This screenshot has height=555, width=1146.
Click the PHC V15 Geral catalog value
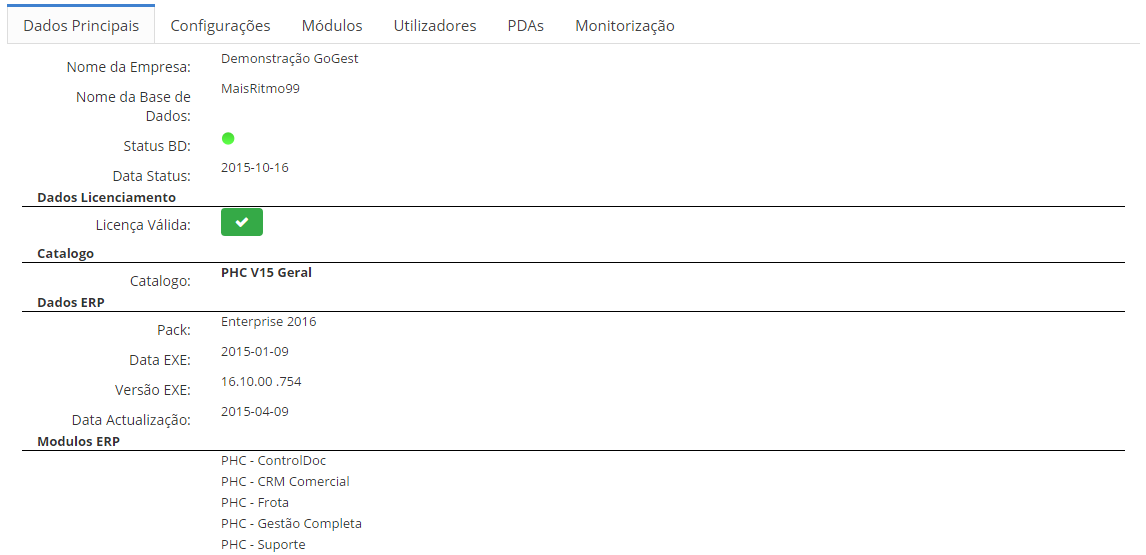pos(266,273)
